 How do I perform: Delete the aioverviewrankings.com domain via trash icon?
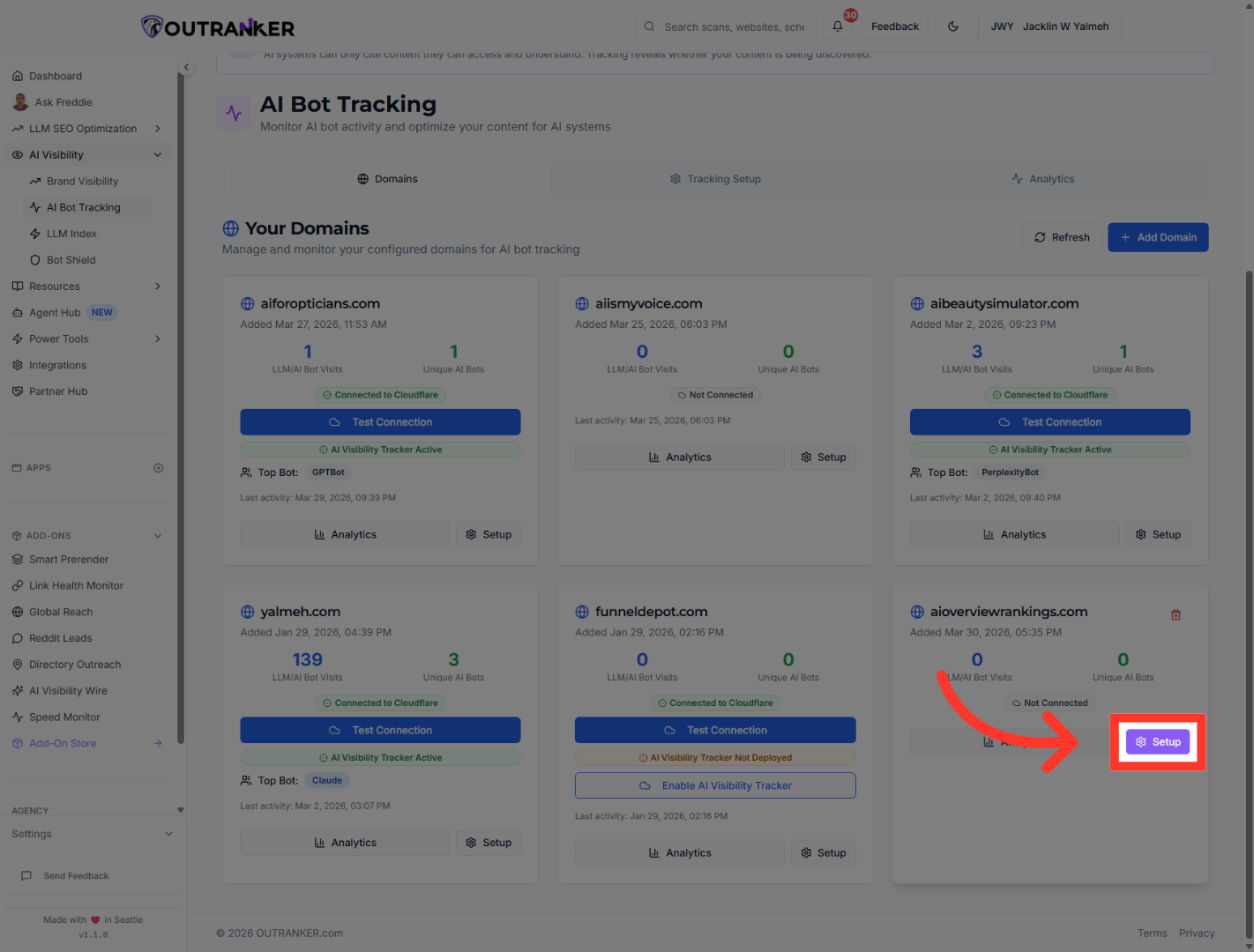pyautogui.click(x=1176, y=614)
